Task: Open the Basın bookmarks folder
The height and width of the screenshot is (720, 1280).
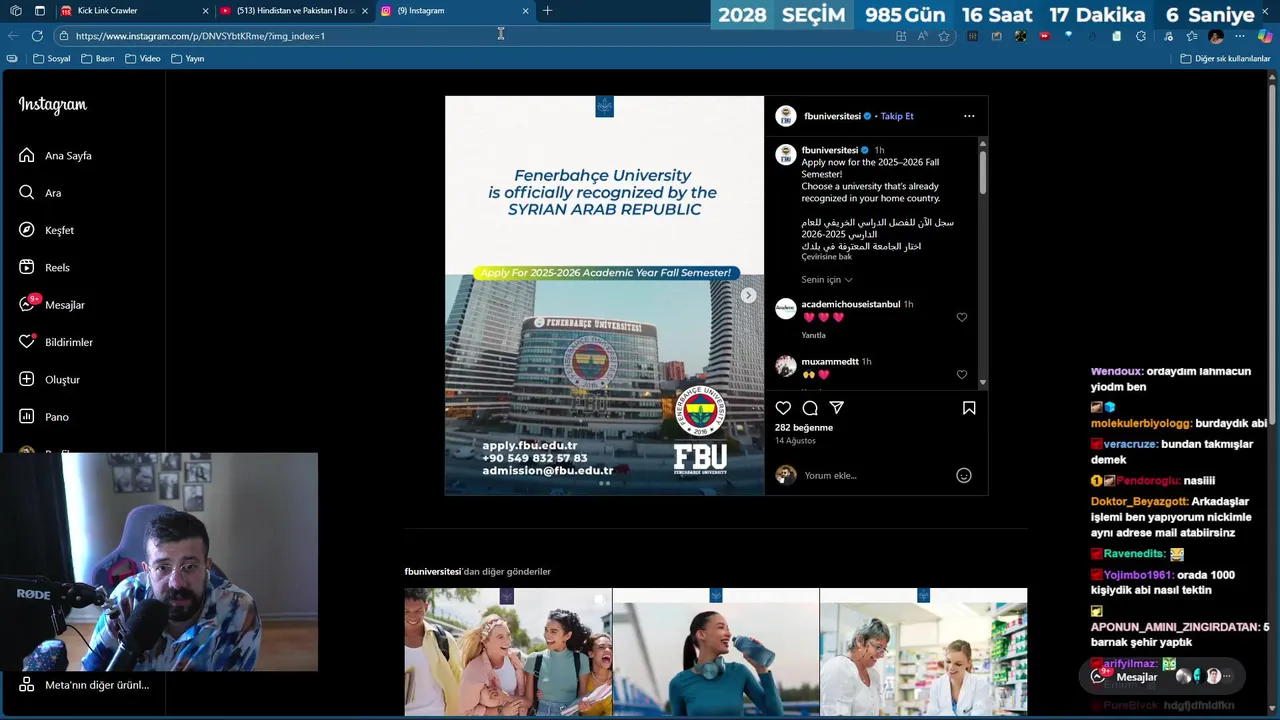Action: tap(98, 59)
